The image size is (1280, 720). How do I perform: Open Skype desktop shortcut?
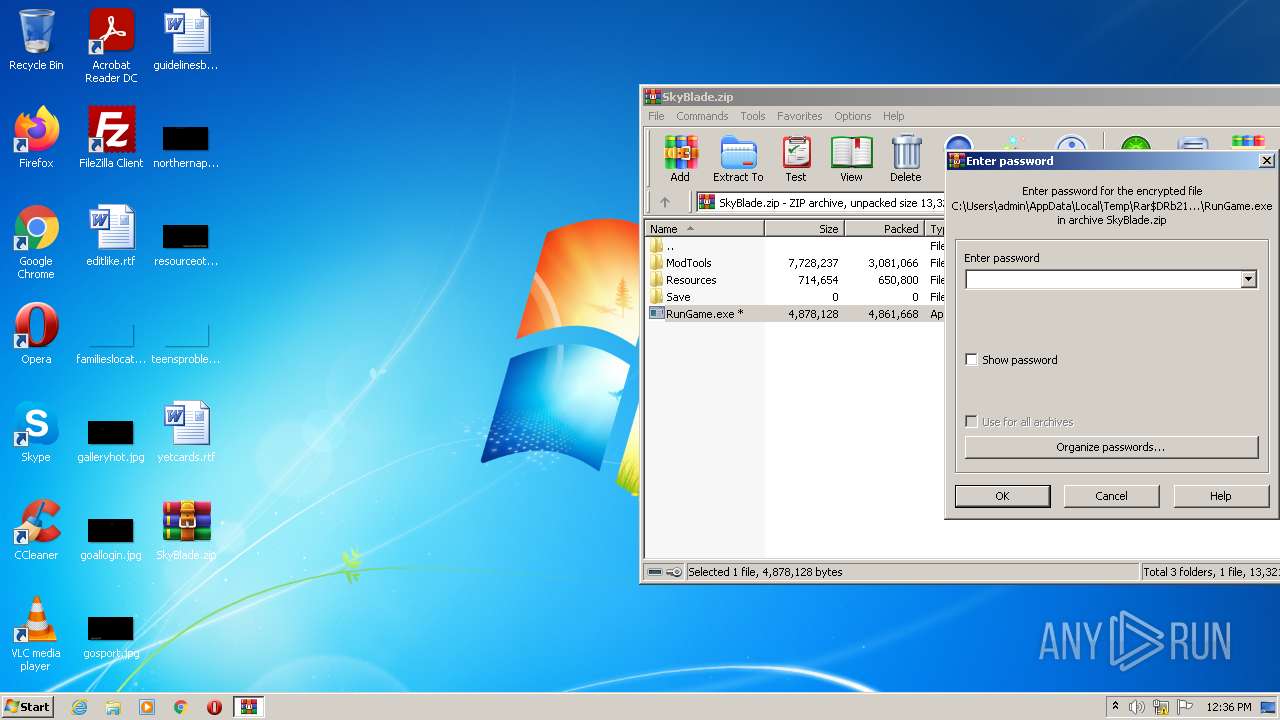[x=36, y=431]
